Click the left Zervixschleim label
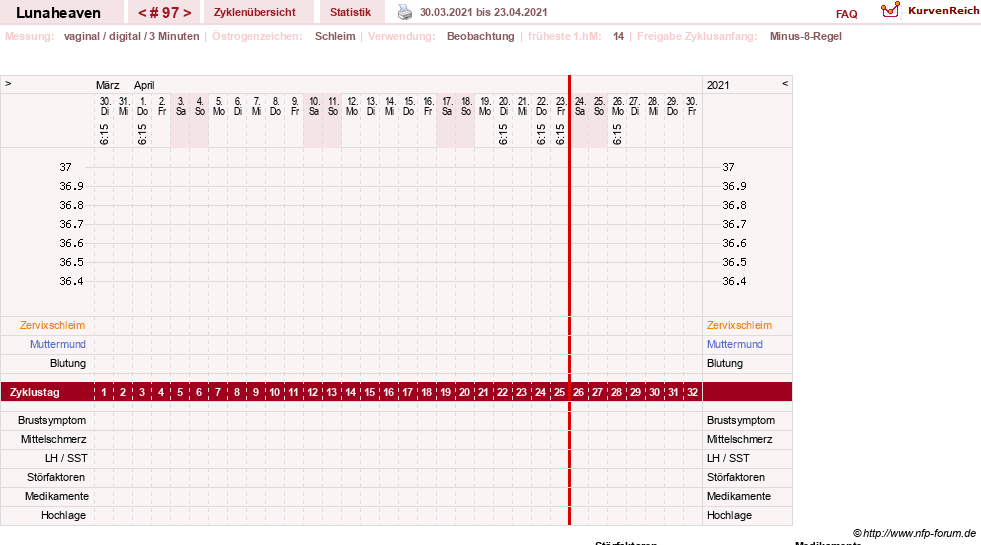Screen dimensions: 981x545 point(53,325)
